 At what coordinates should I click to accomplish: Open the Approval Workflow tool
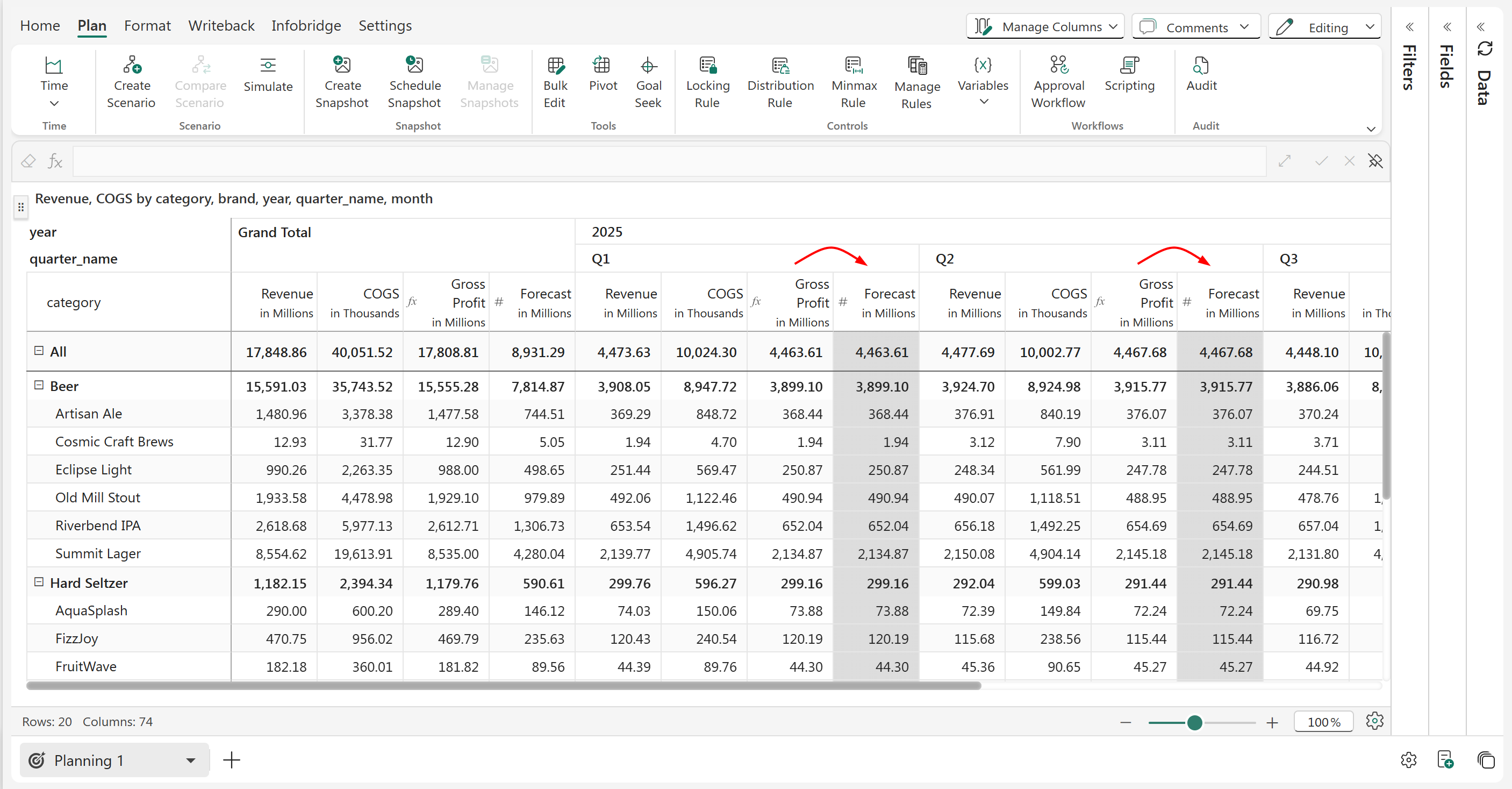pos(1058,82)
